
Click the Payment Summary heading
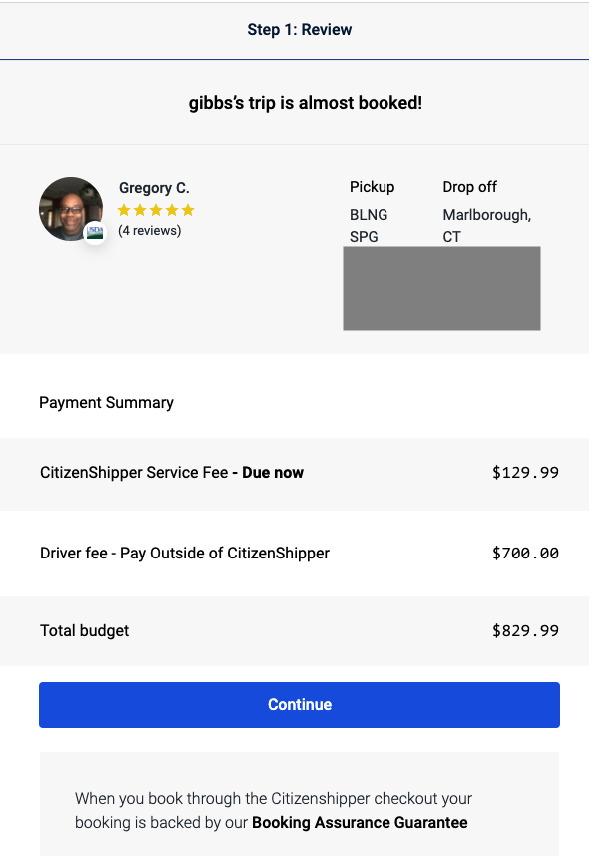click(x=106, y=402)
